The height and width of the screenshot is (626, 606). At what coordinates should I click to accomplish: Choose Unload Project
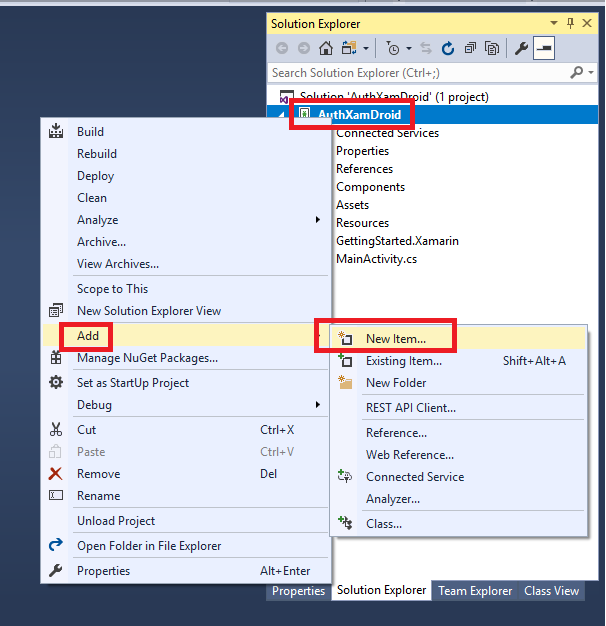(x=186, y=521)
